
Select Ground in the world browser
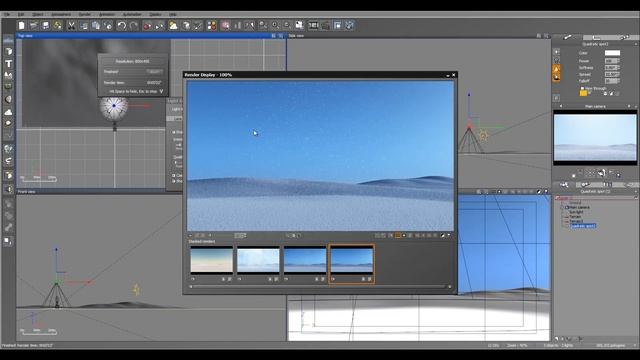[575, 203]
